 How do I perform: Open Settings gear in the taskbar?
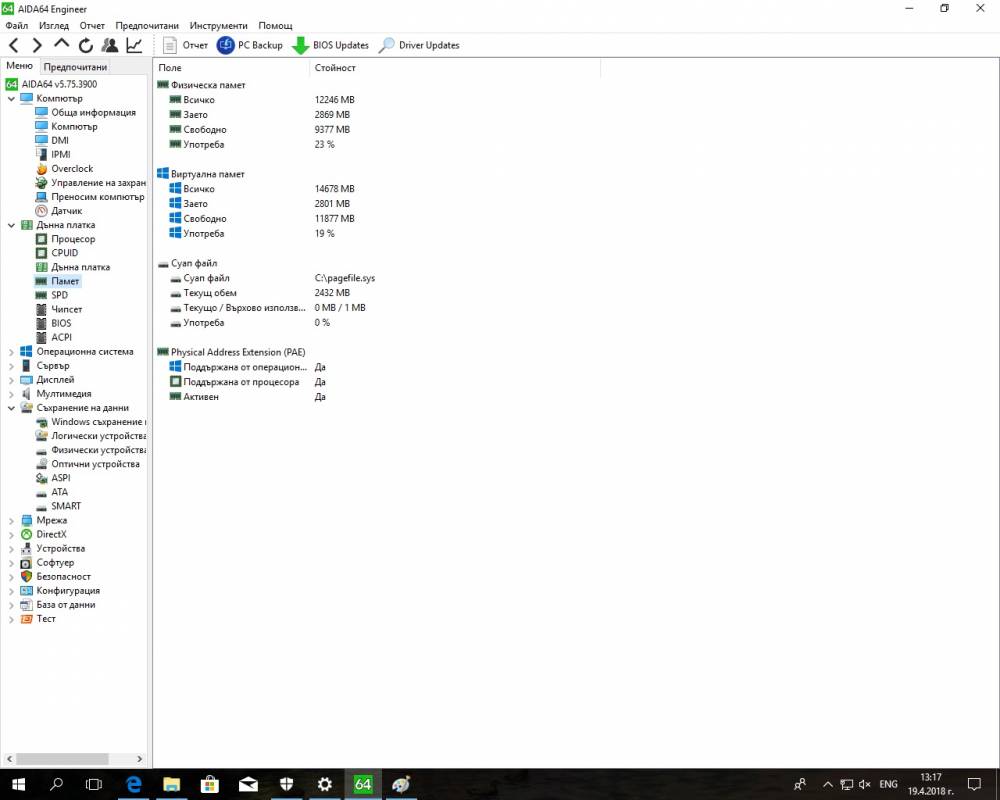pyautogui.click(x=325, y=784)
